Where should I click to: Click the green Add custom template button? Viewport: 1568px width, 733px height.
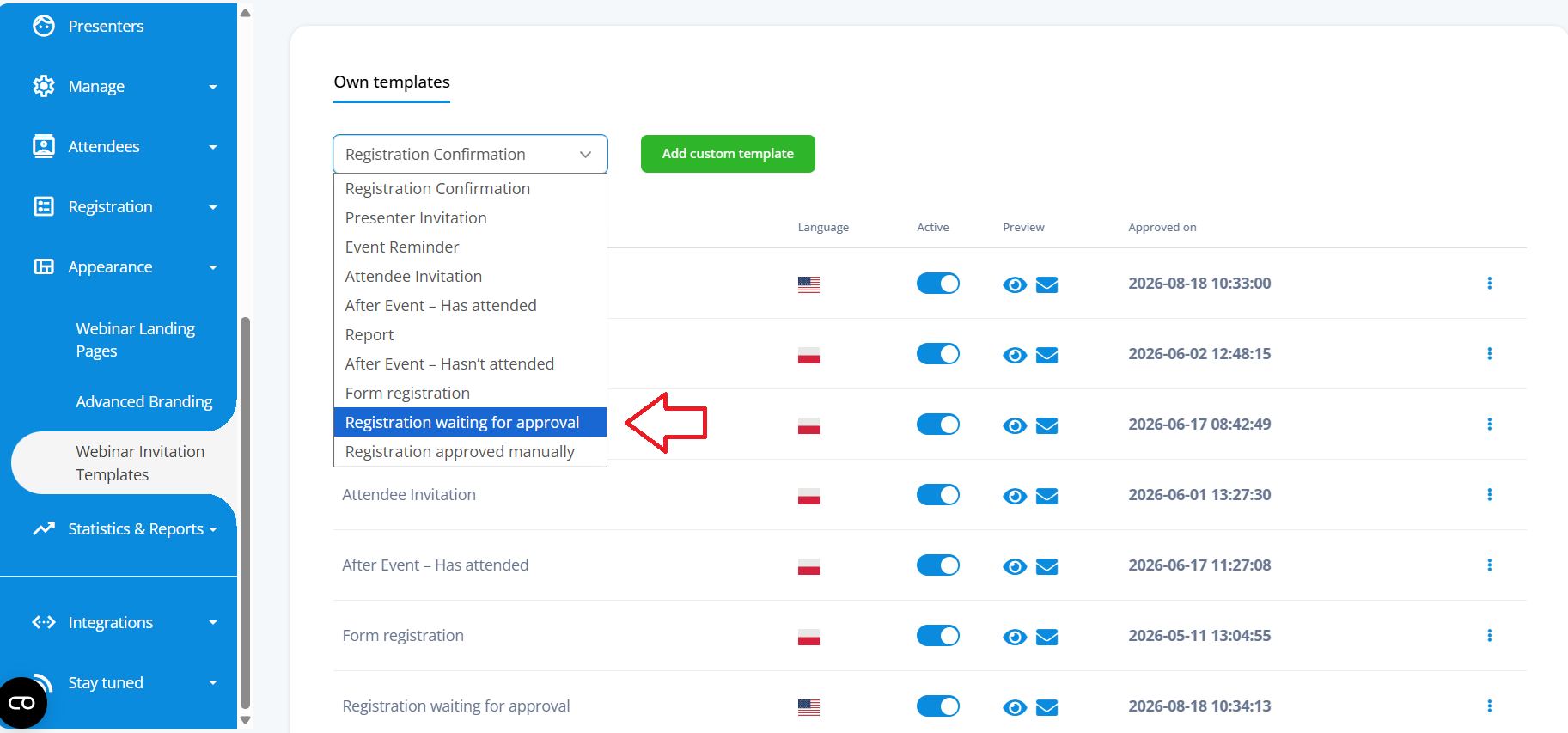pos(728,154)
